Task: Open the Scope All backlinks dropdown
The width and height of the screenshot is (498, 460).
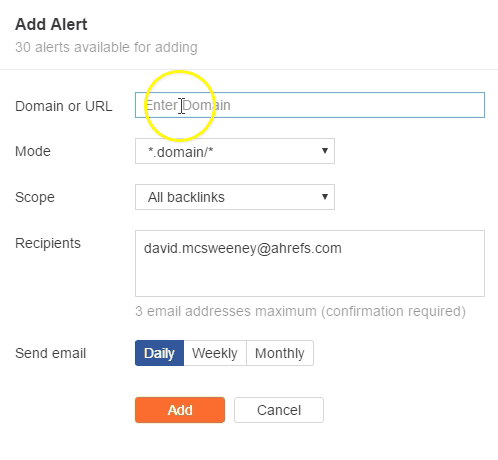Action: (235, 197)
